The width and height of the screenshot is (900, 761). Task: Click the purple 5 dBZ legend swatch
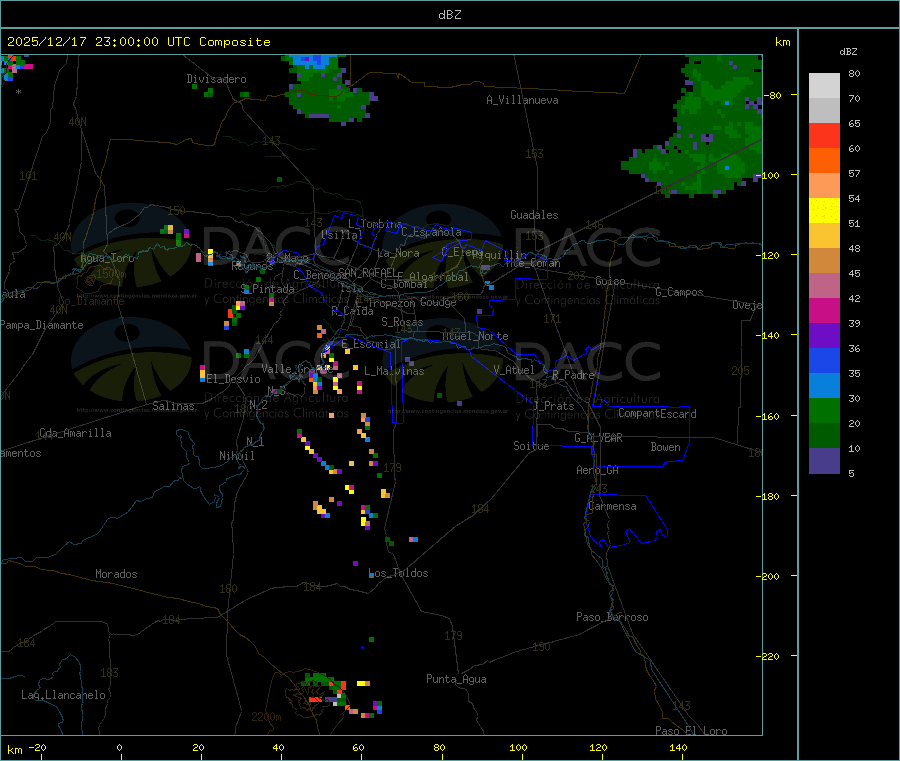[x=824, y=461]
